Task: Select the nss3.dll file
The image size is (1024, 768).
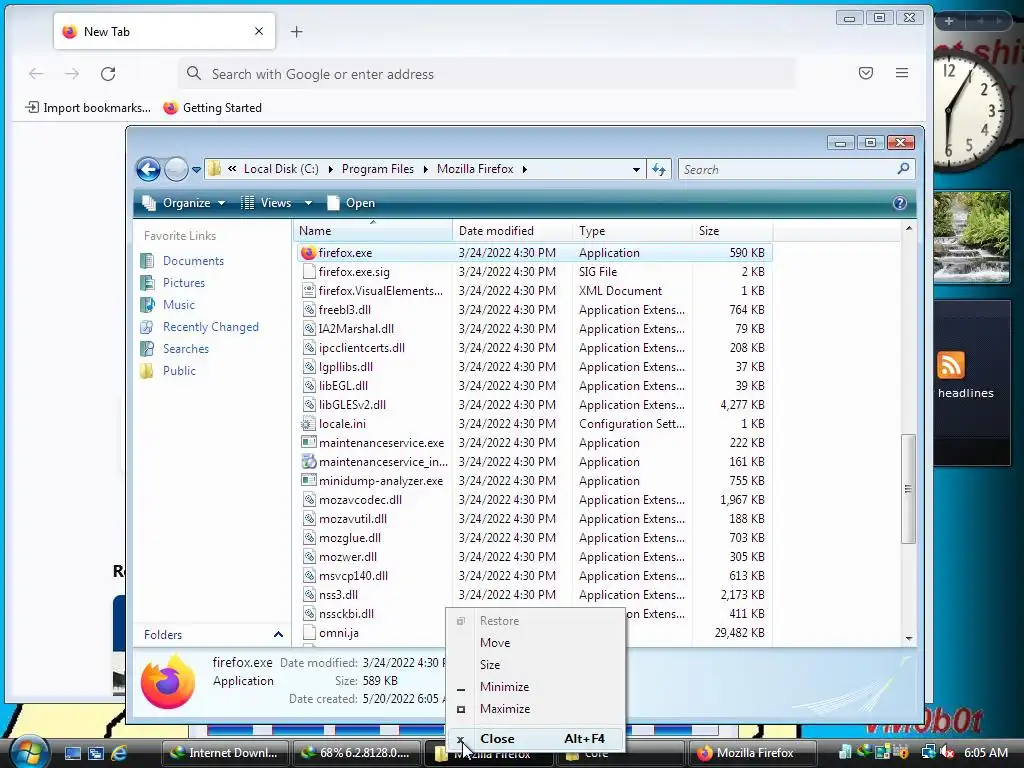Action: [338, 594]
